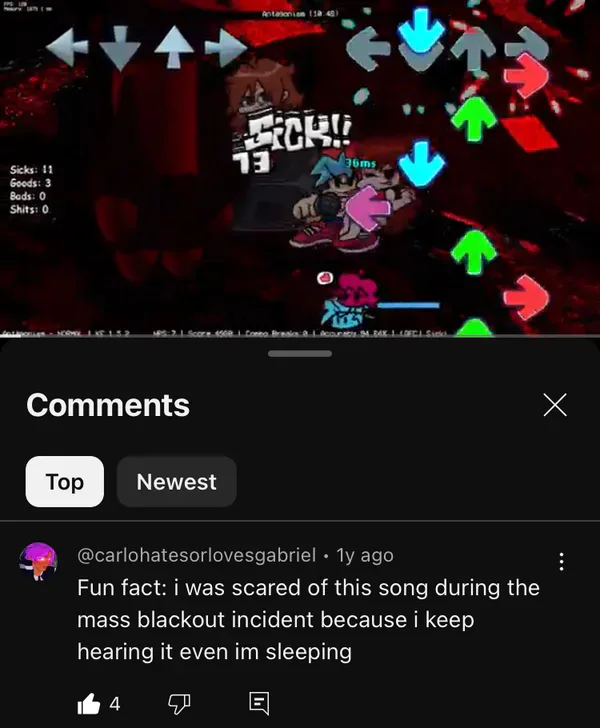The image size is (600, 728).
Task: Select the Top comments sort tab
Action: (65, 481)
